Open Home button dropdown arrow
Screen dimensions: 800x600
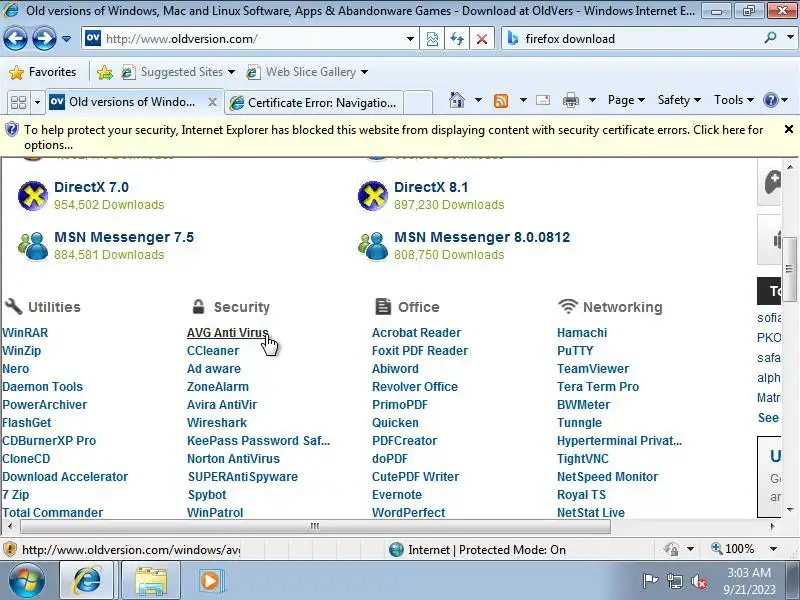[479, 100]
